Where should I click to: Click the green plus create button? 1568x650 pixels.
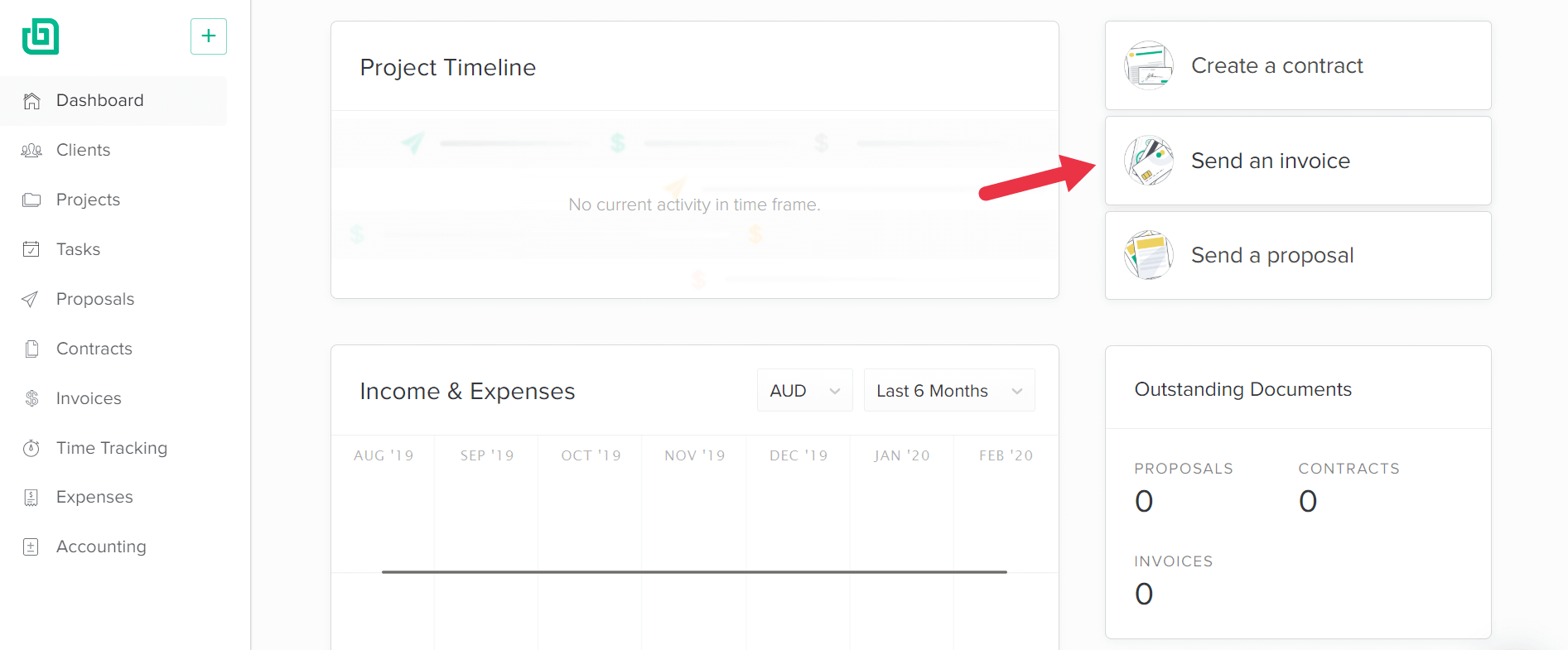click(209, 36)
